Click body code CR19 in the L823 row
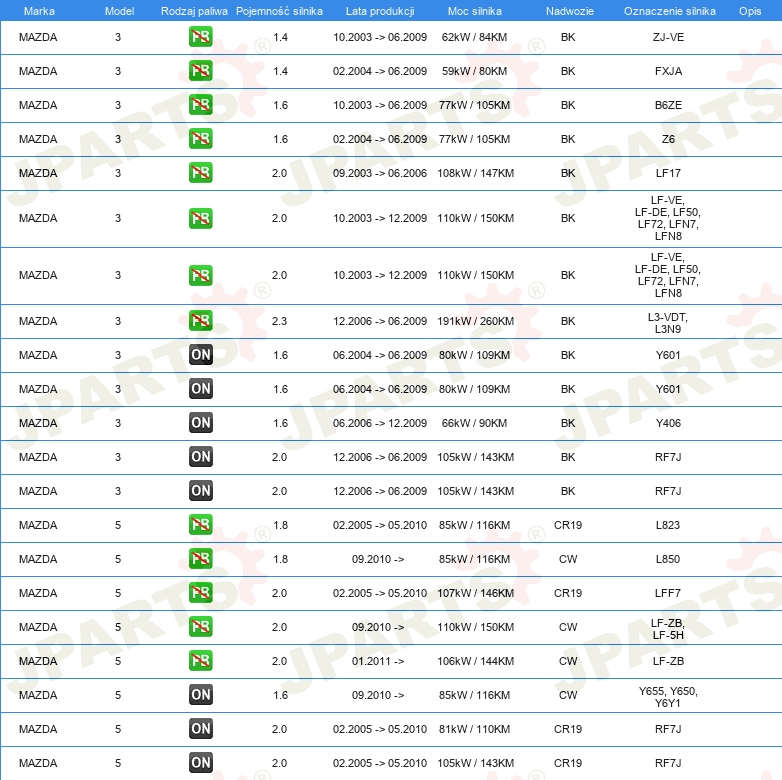 [568, 525]
